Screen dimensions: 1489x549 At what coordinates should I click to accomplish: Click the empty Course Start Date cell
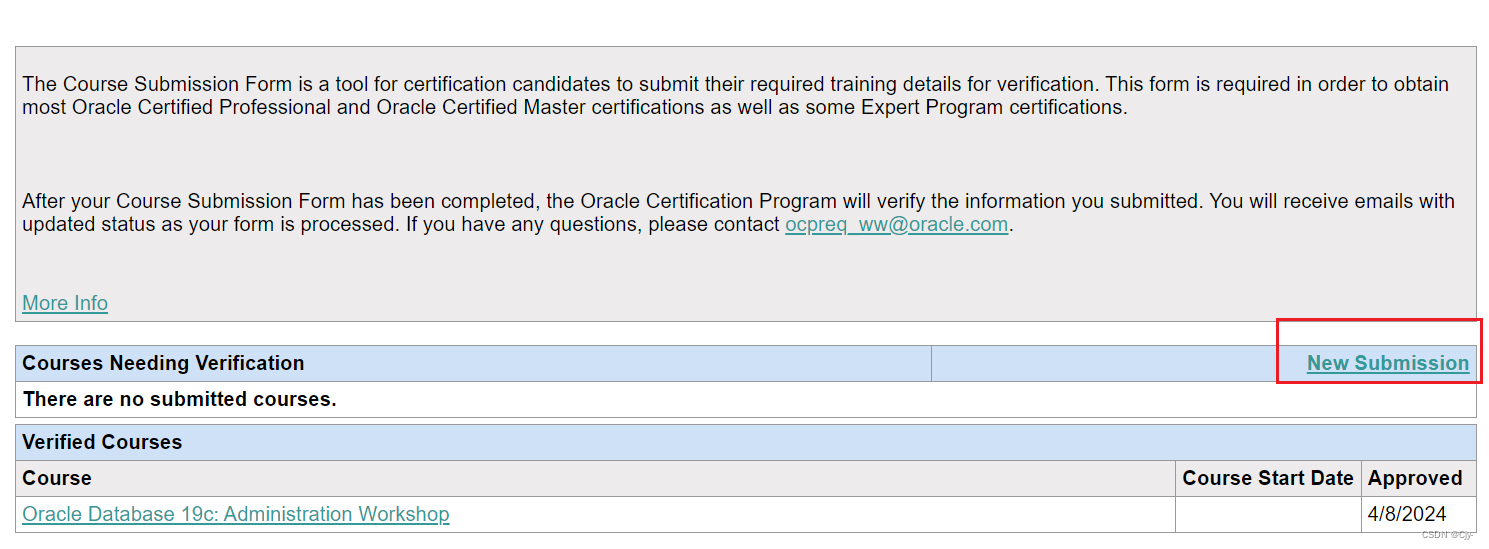click(x=1267, y=514)
